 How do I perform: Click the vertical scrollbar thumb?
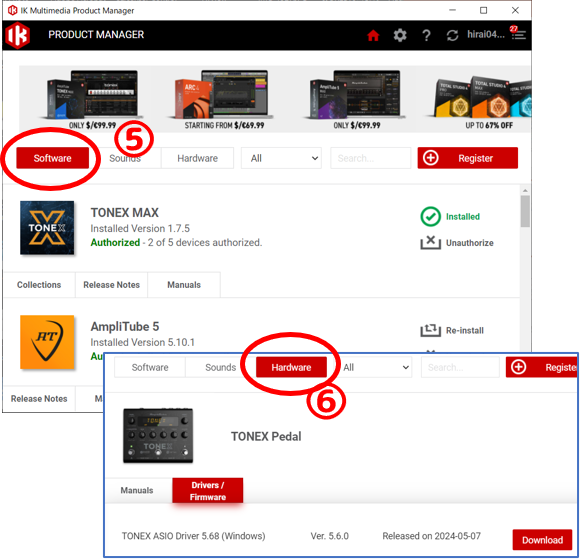525,211
